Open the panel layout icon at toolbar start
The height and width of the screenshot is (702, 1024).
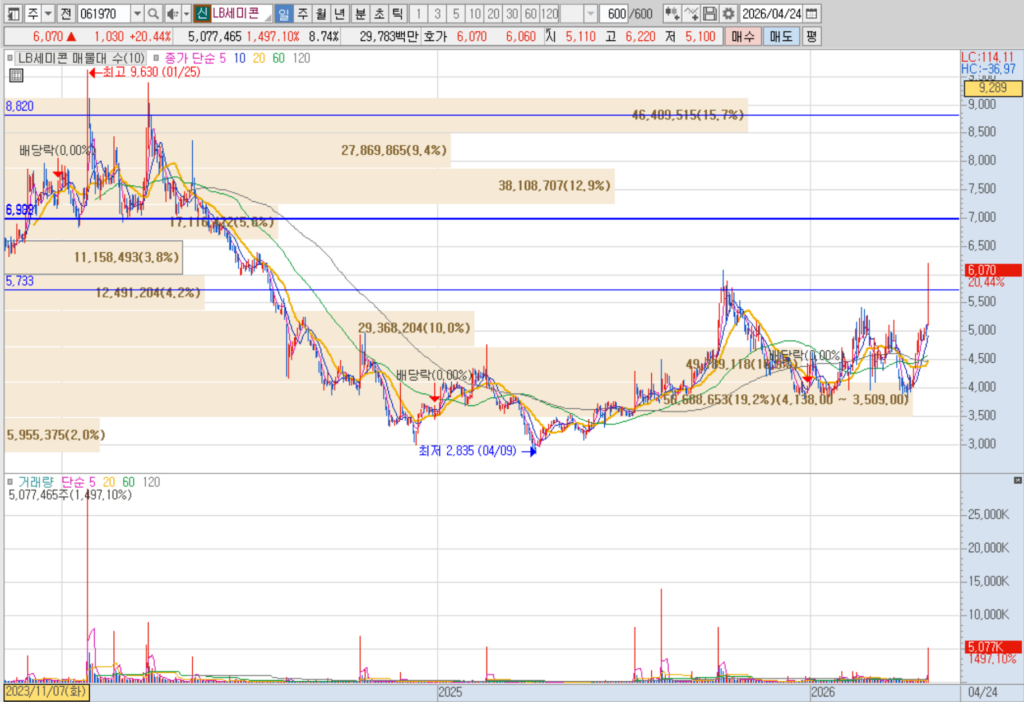(x=12, y=14)
